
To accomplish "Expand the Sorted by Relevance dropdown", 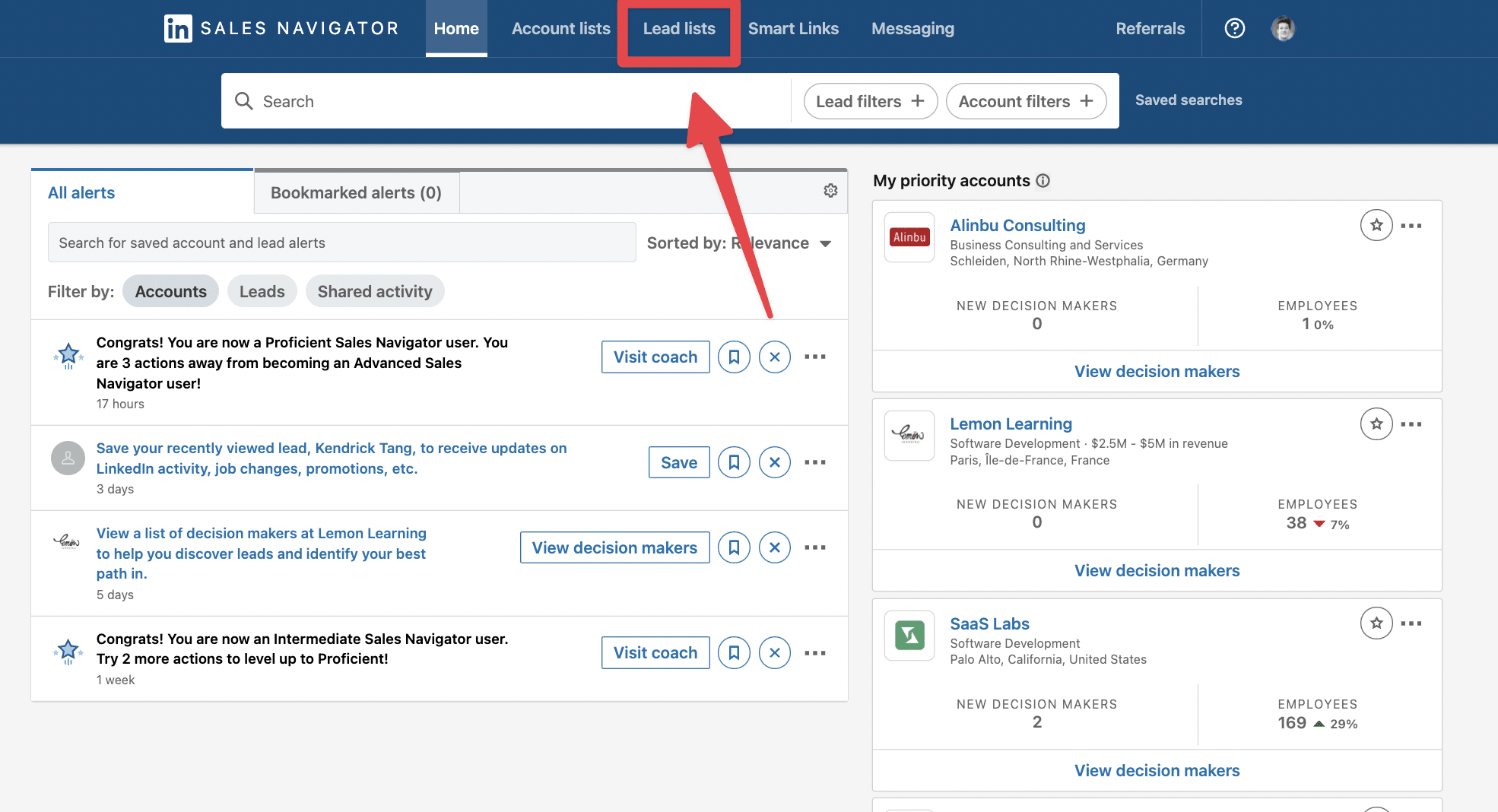I will point(739,243).
